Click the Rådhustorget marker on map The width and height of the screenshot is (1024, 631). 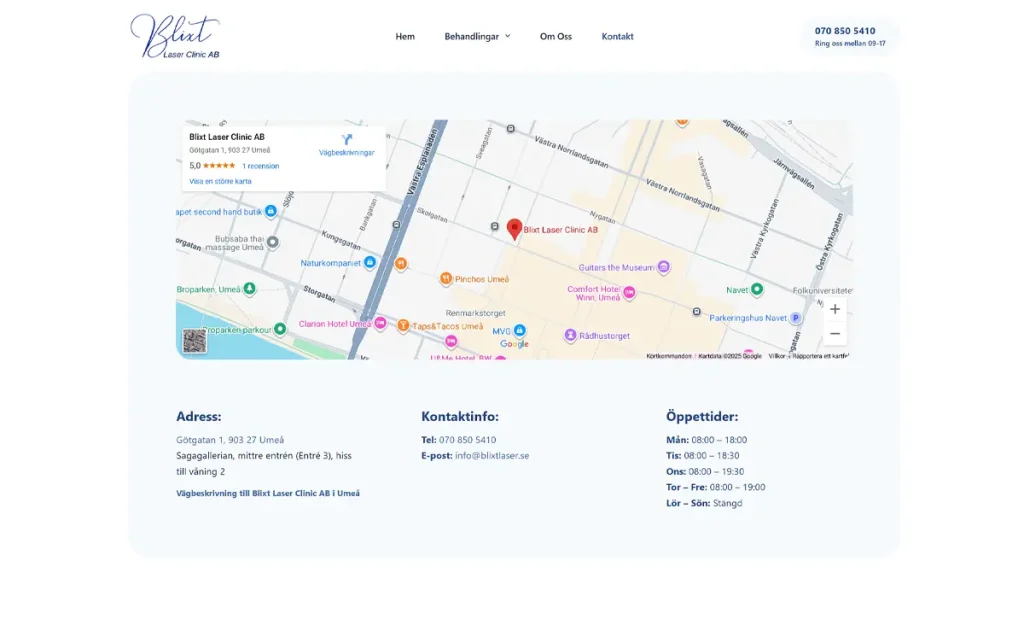pyautogui.click(x=570, y=335)
